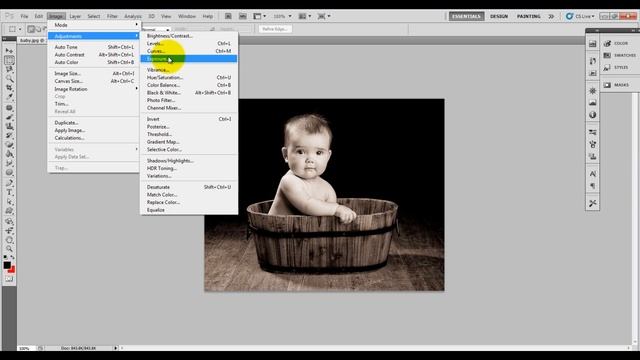Select the History Brush tool
Image resolution: width=640 pixels, height=360 pixels.
click(9, 135)
